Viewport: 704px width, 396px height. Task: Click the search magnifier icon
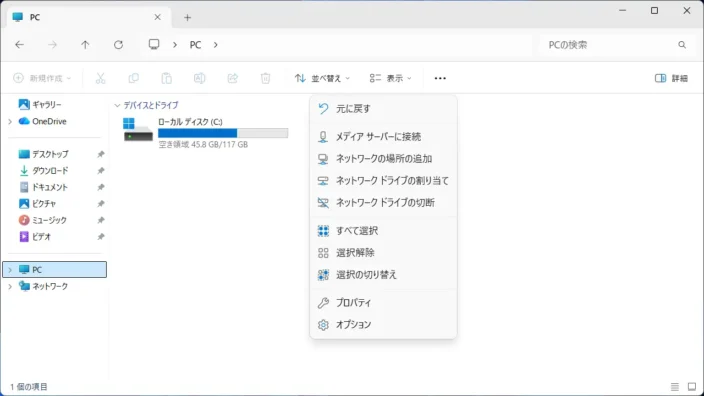tap(682, 45)
